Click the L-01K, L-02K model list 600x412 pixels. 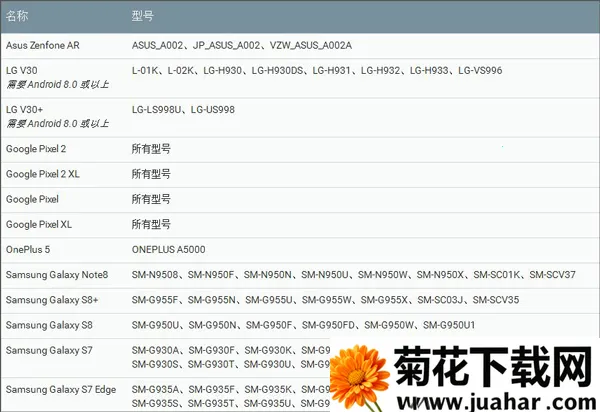(317, 70)
